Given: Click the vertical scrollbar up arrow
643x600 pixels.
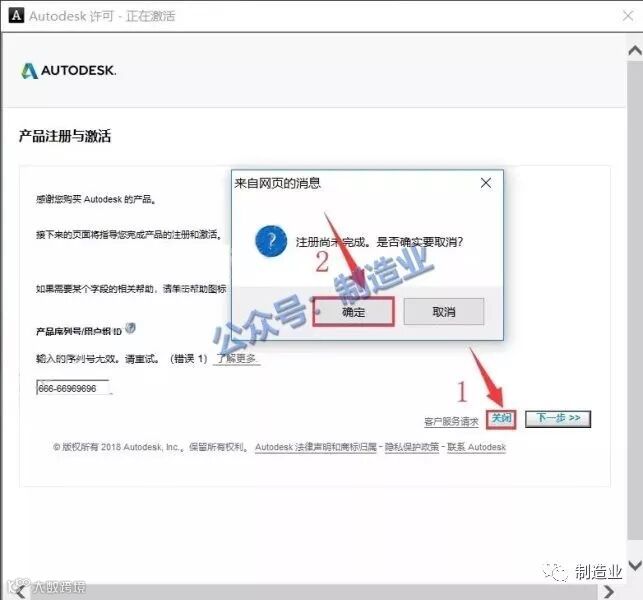Looking at the screenshot, I should (635, 50).
